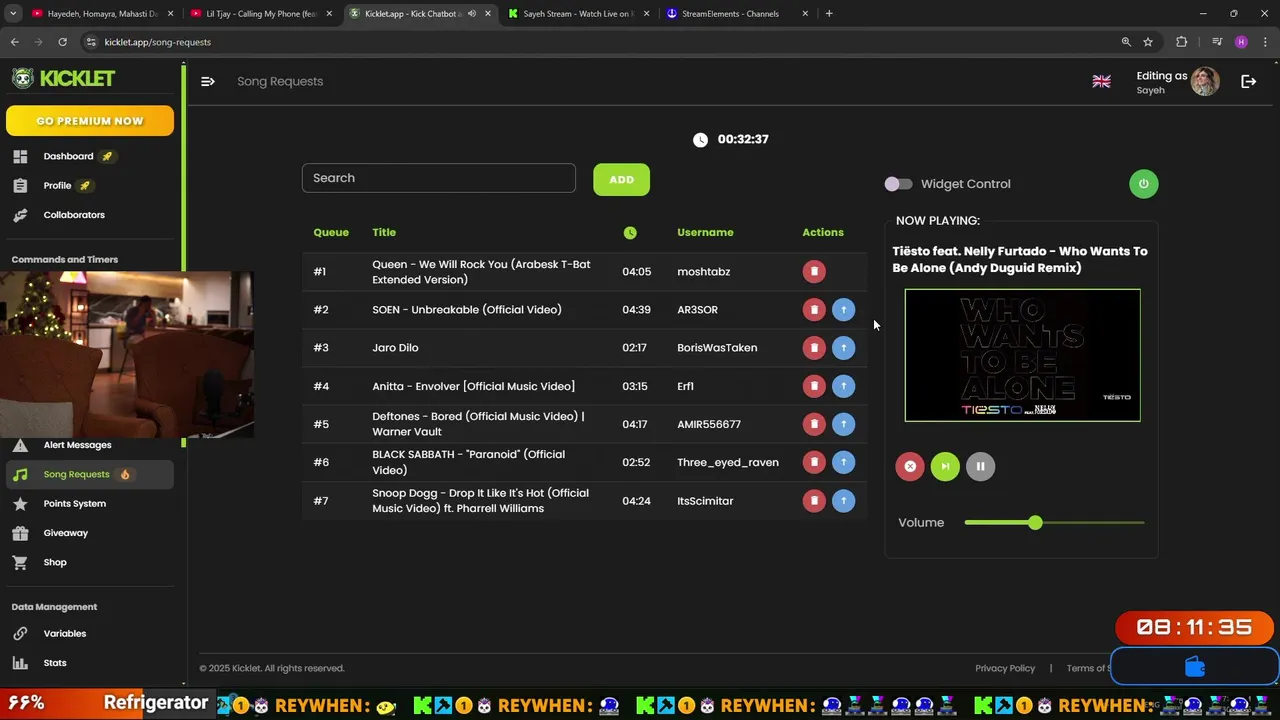The image size is (1280, 720).
Task: Move Snoop Dogg song up in queue
Action: (x=843, y=501)
